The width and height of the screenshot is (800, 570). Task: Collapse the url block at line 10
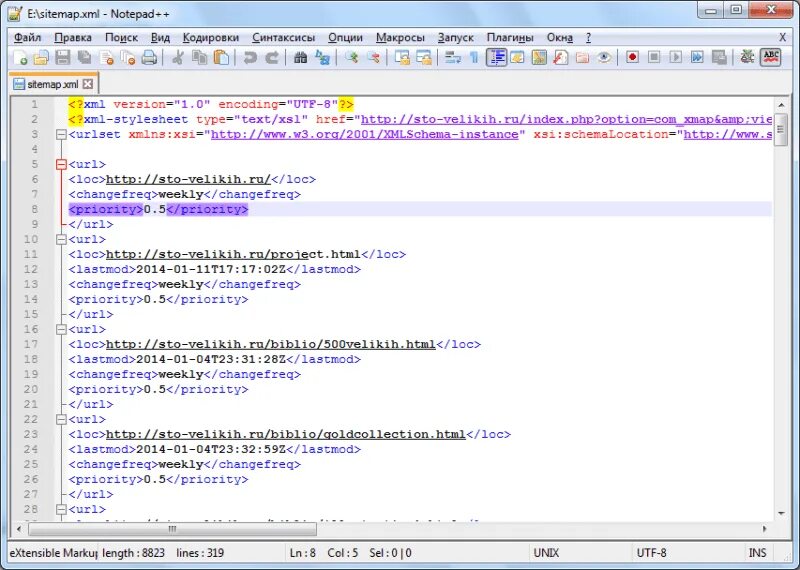coord(61,239)
